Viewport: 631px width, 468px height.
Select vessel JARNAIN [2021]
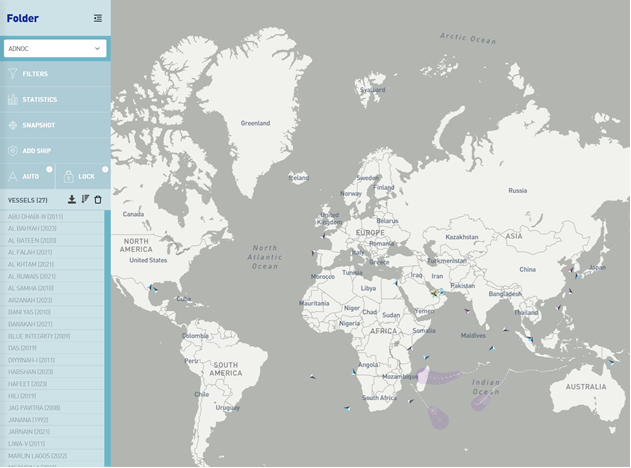pyautogui.click(x=52, y=432)
